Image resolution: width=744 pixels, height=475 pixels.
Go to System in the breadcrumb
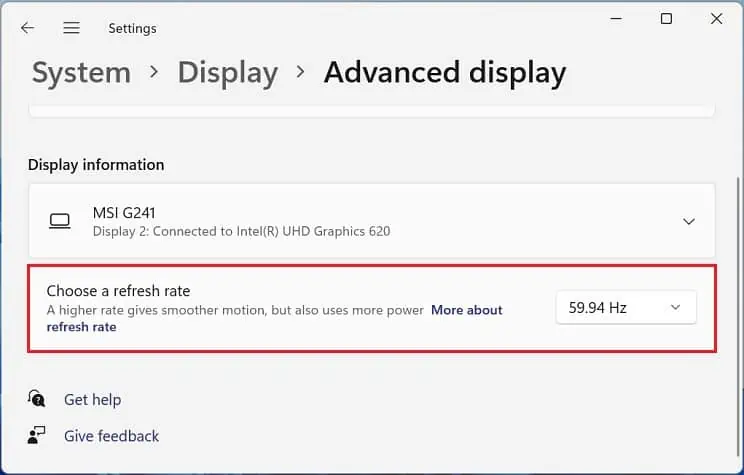(x=81, y=73)
